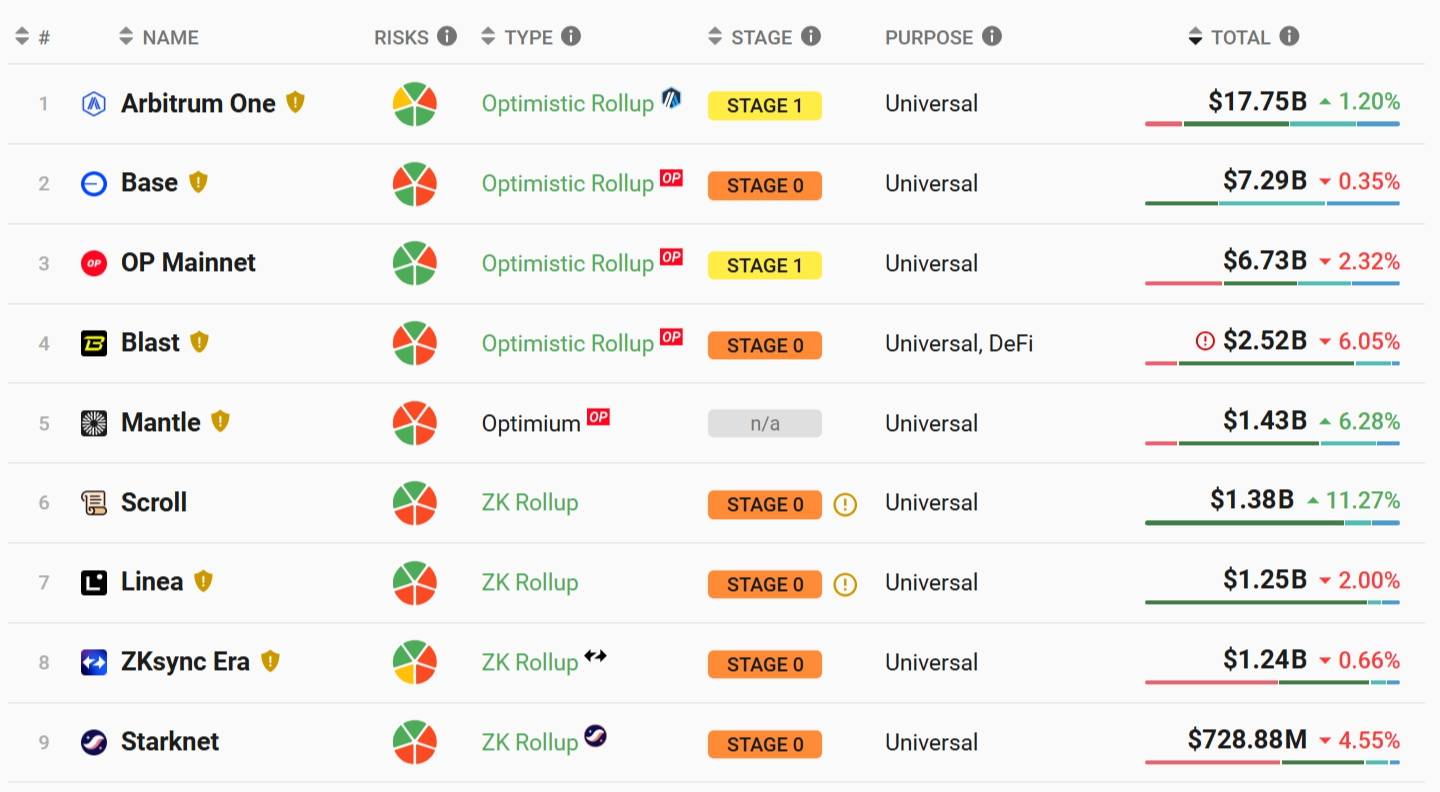Click the Linea stage warning exclamation icon

coord(845,584)
